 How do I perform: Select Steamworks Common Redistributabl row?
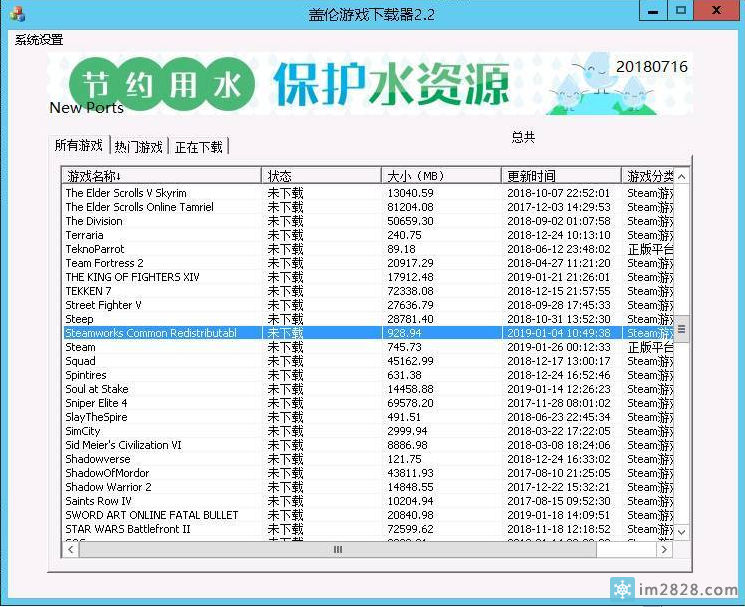pyautogui.click(x=369, y=333)
